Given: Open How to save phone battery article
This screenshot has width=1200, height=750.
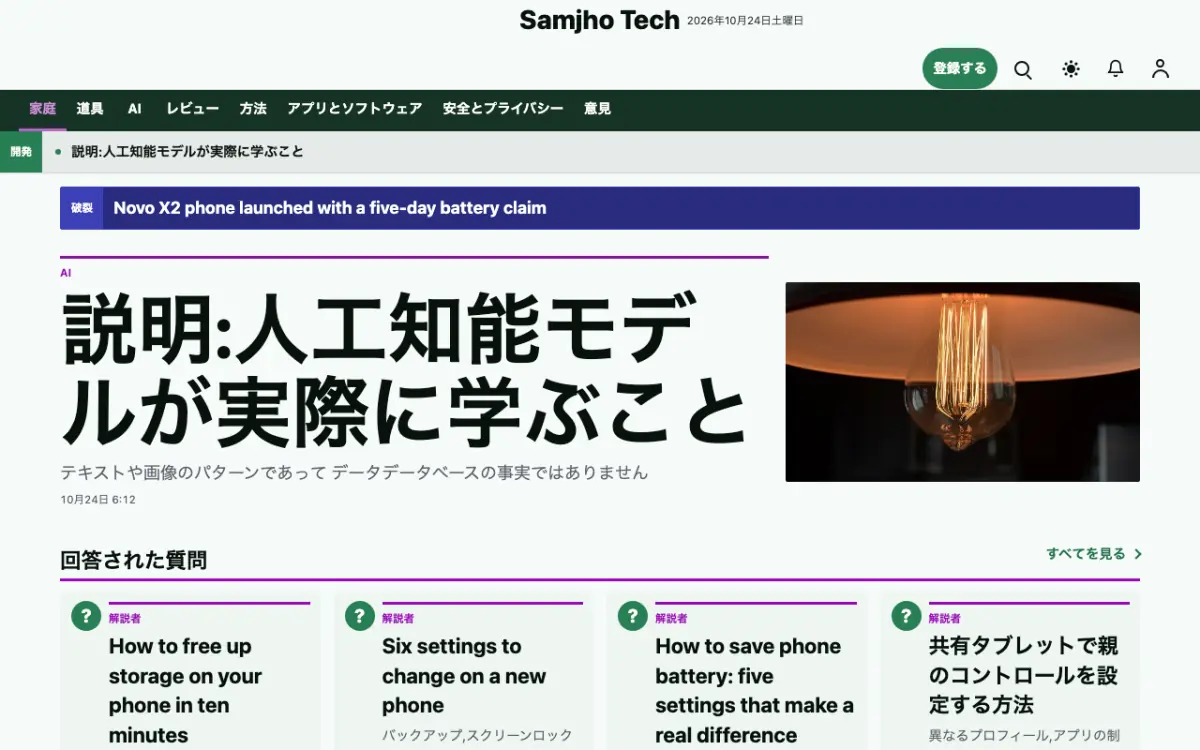Looking at the screenshot, I should click(755, 690).
